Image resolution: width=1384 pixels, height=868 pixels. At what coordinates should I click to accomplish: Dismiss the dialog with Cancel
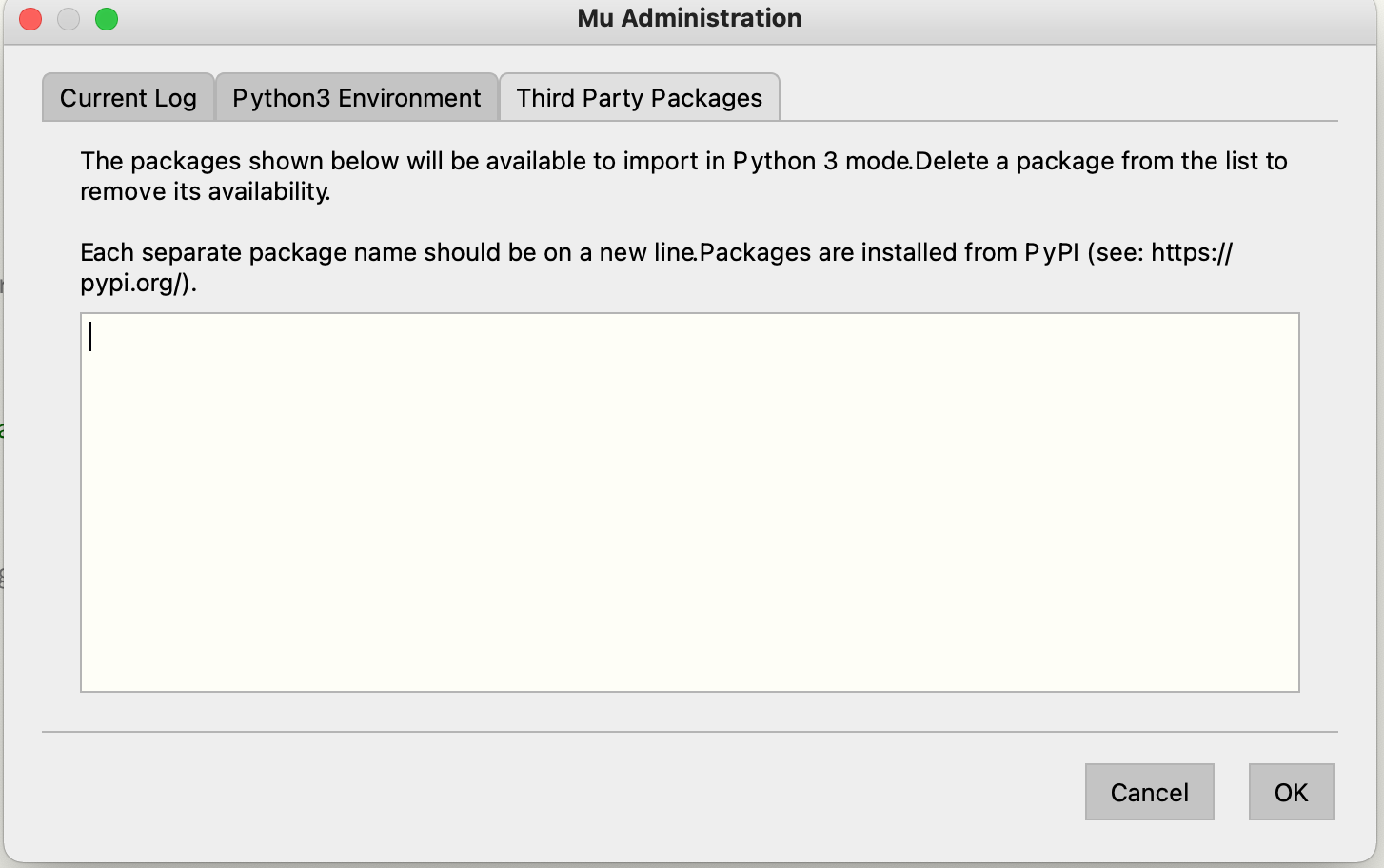click(x=1149, y=792)
